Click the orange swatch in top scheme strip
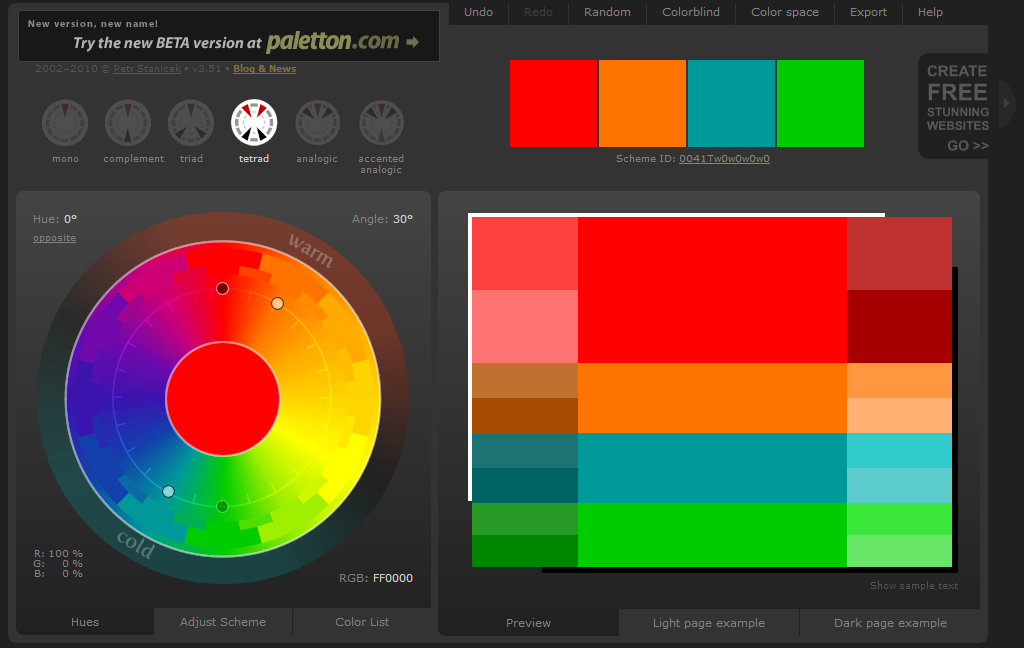The width and height of the screenshot is (1024, 648). point(643,103)
